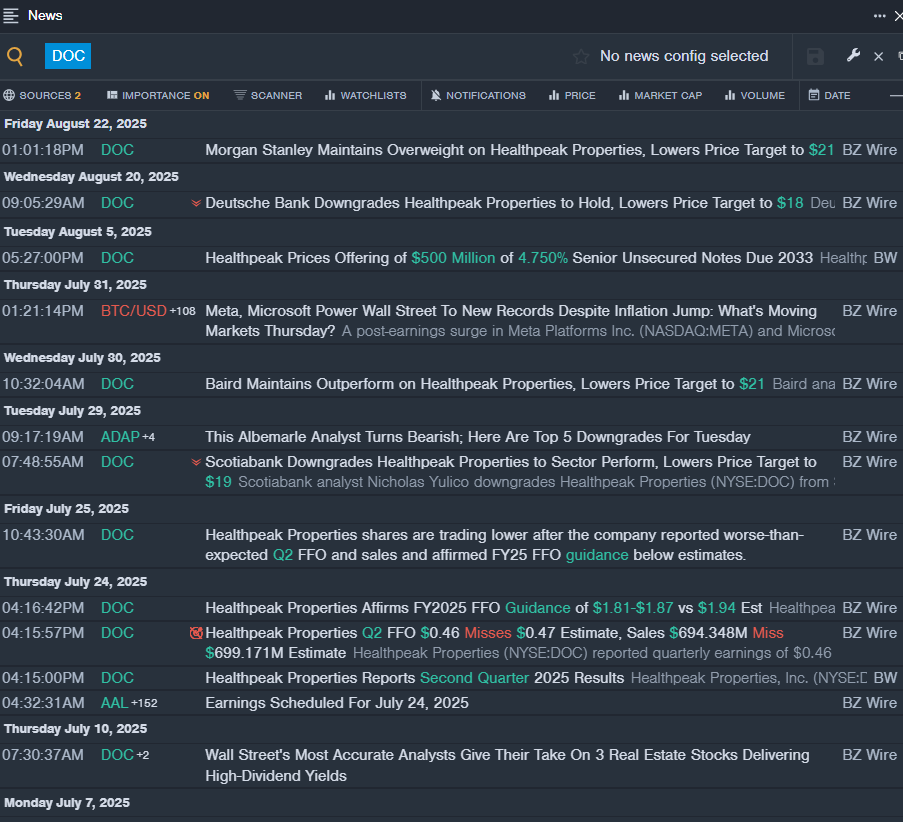This screenshot has width=903, height=822.
Task: Click the BTC/USD ticker
Action: [134, 310]
